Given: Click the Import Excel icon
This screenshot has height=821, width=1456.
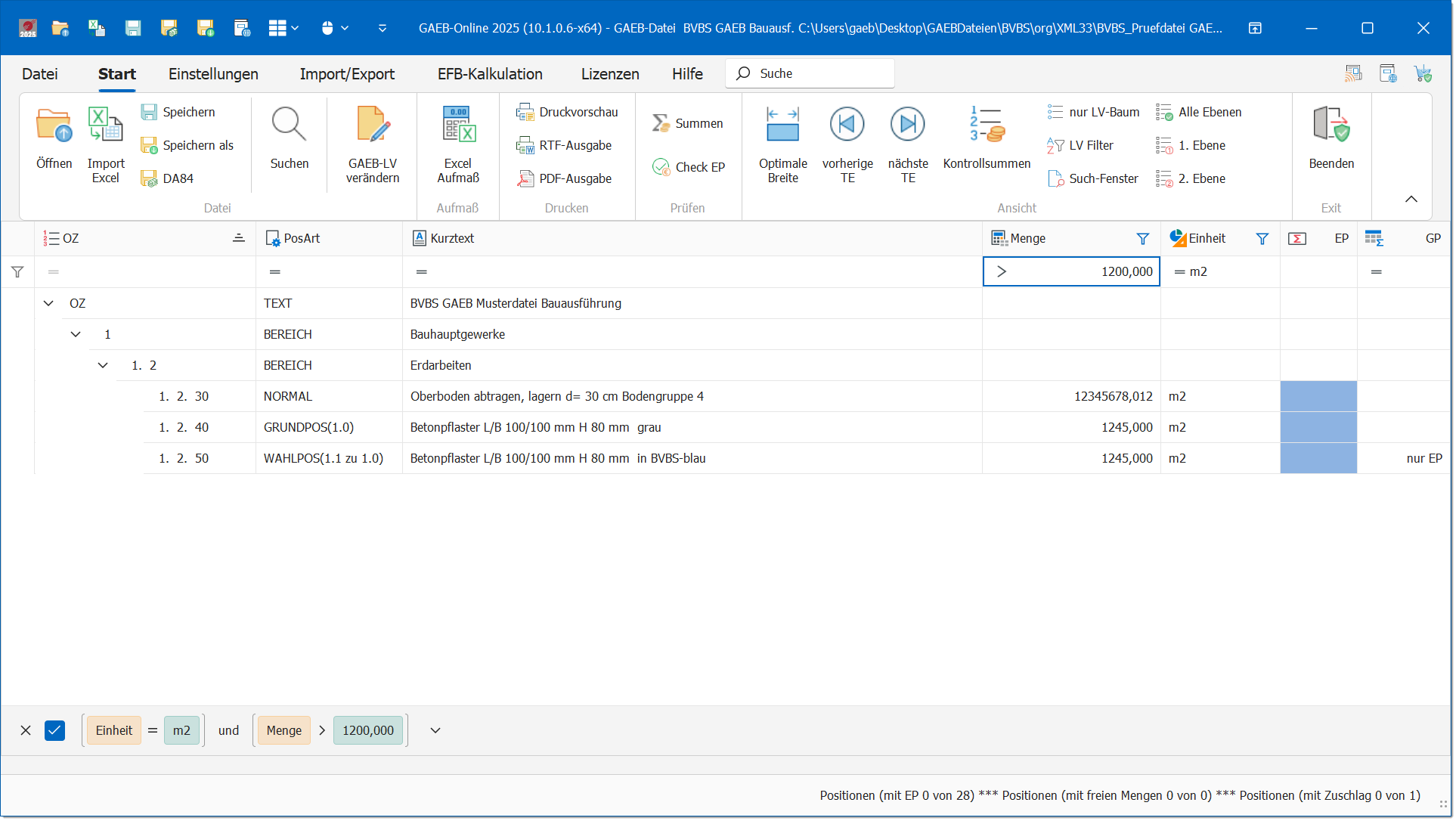Looking at the screenshot, I should pos(105,125).
